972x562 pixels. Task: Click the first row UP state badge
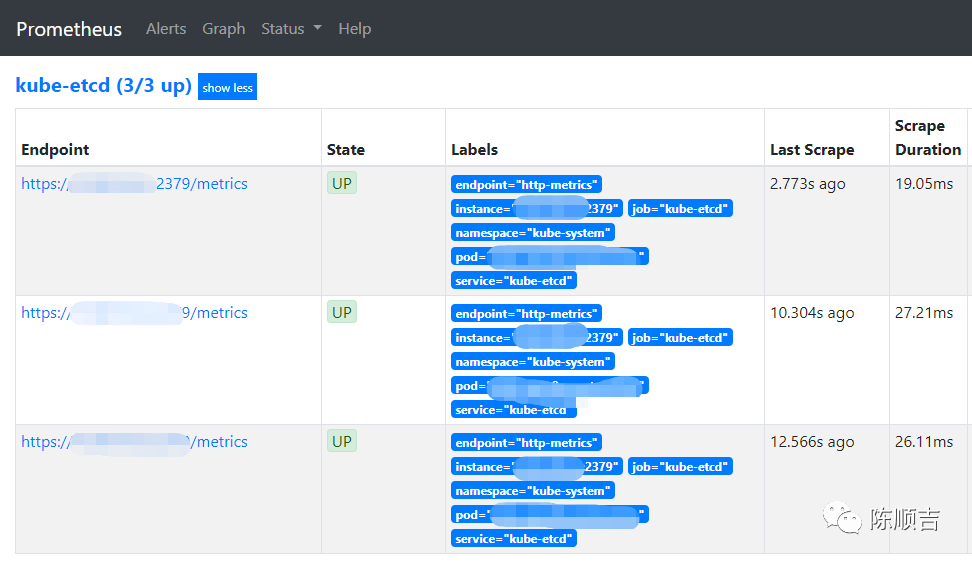[x=342, y=183]
